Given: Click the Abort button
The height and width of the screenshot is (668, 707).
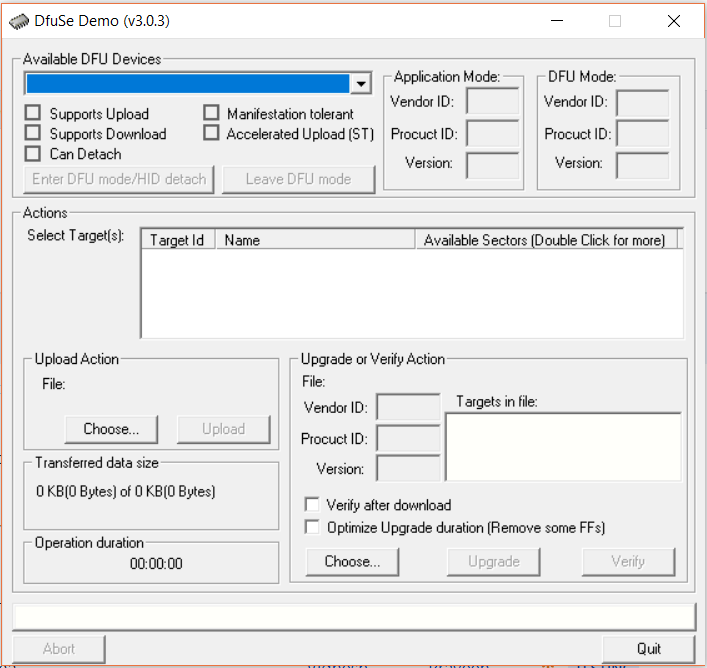Looking at the screenshot, I should pos(59,649).
